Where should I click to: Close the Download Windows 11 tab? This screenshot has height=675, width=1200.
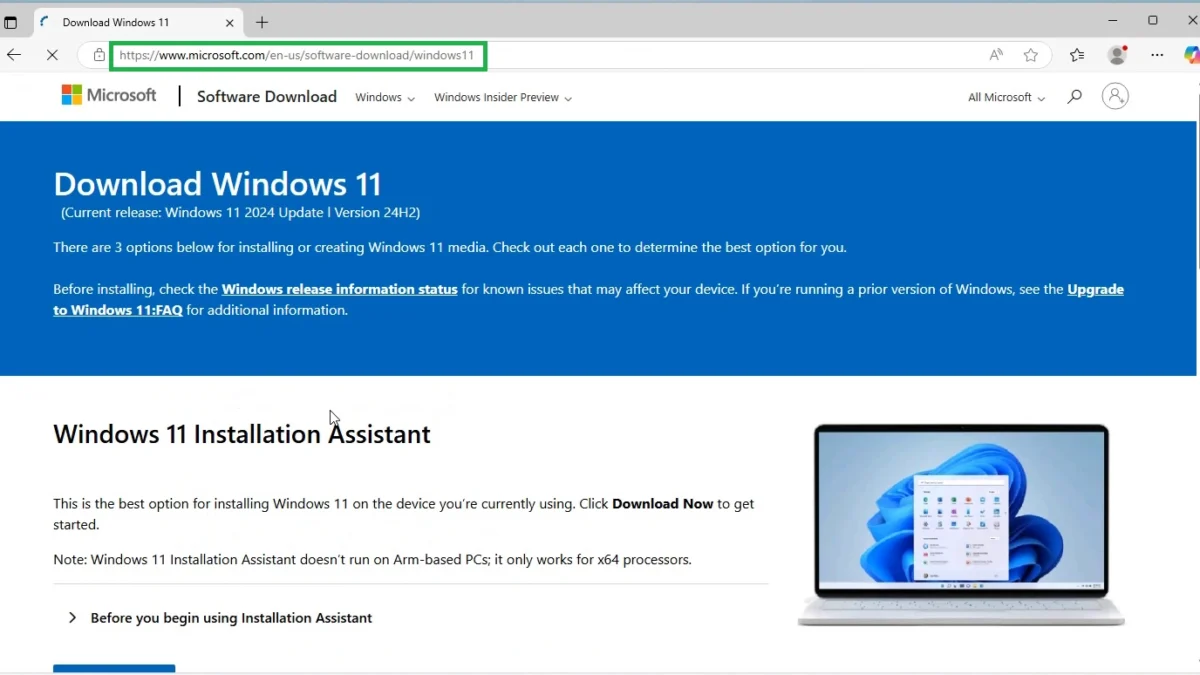click(x=230, y=22)
